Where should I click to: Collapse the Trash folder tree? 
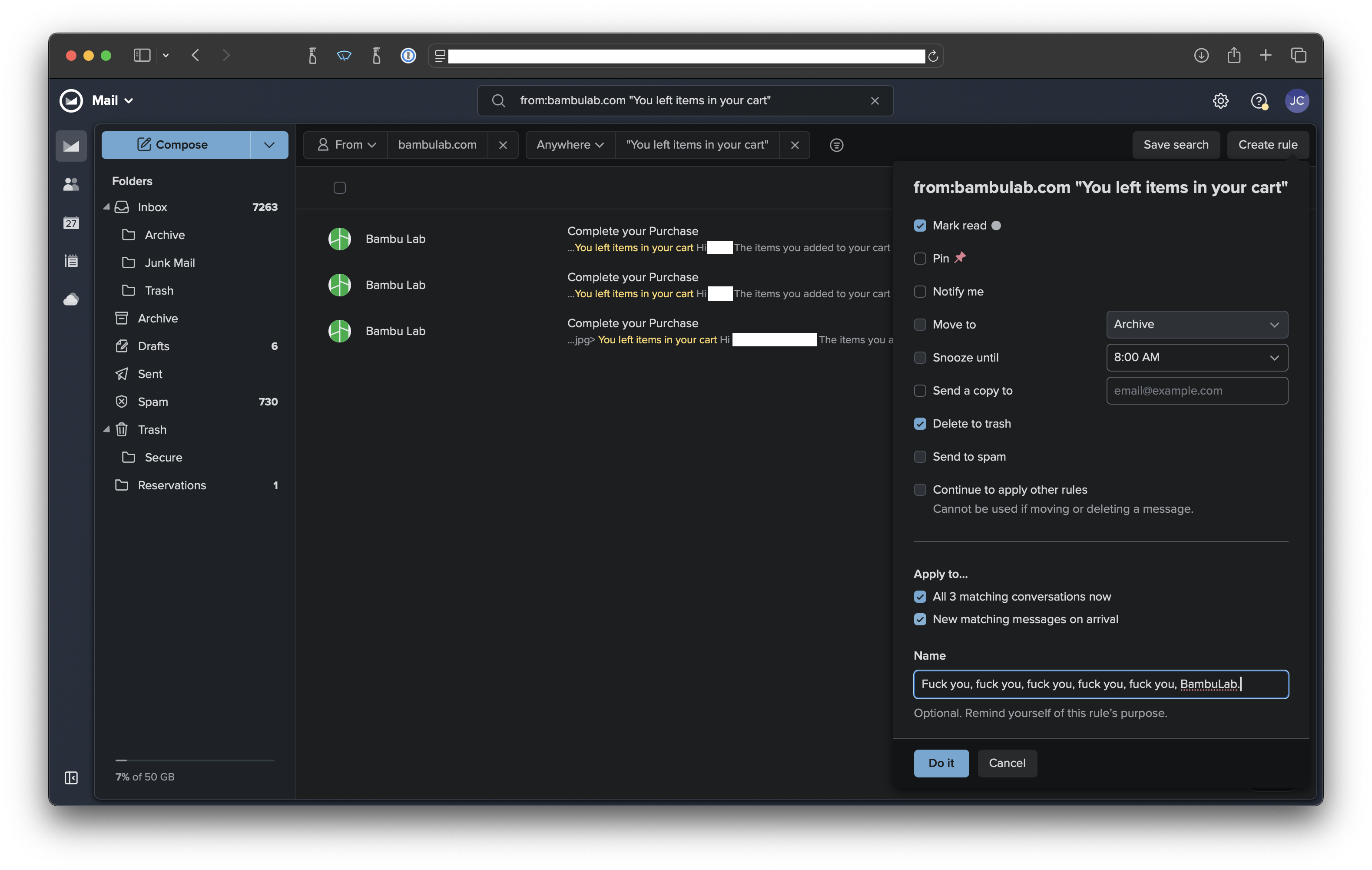[106, 430]
